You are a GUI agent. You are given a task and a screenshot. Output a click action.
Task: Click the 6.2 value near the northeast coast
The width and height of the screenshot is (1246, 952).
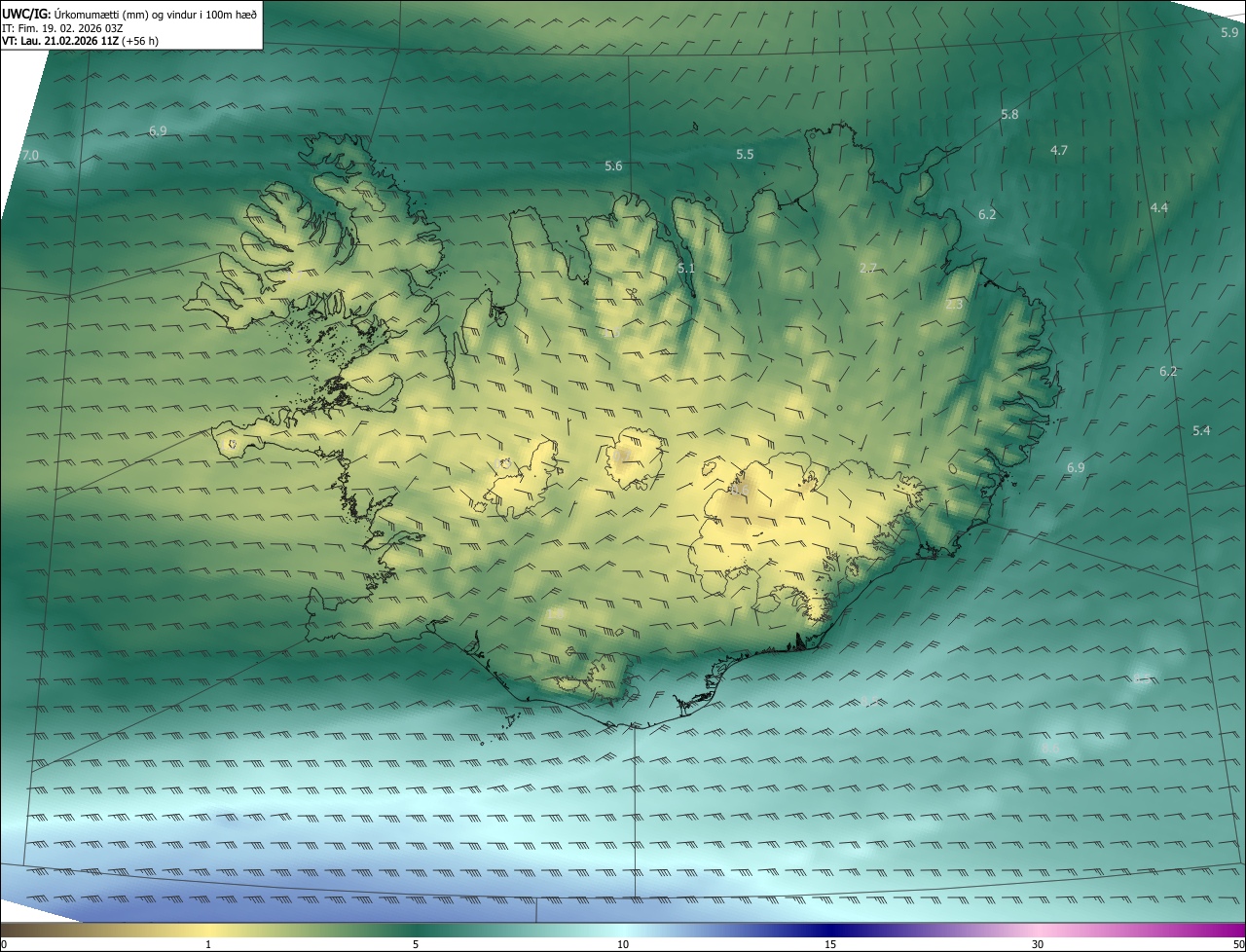pos(987,214)
